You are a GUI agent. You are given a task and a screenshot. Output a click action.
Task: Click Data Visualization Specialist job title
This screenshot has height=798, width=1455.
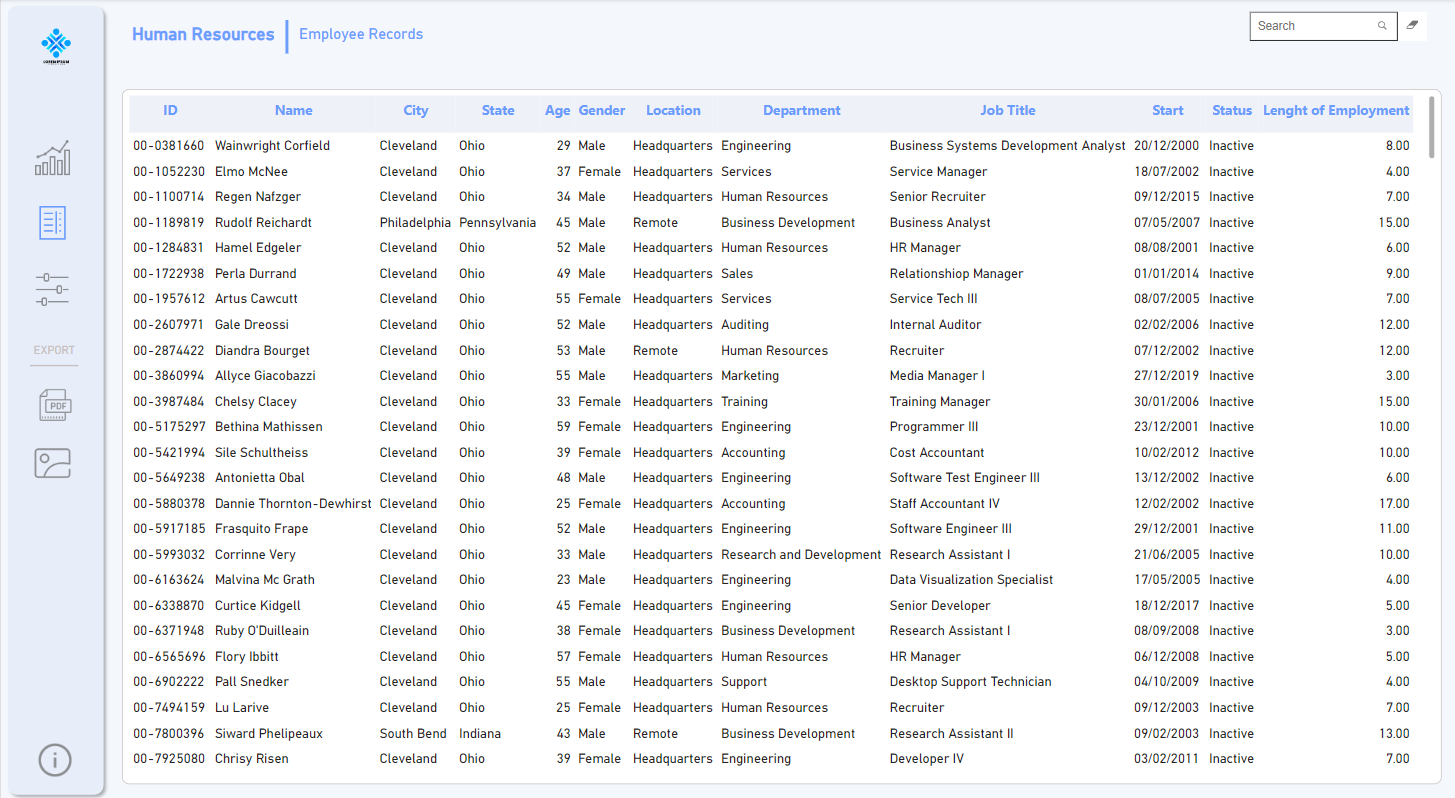pos(971,580)
